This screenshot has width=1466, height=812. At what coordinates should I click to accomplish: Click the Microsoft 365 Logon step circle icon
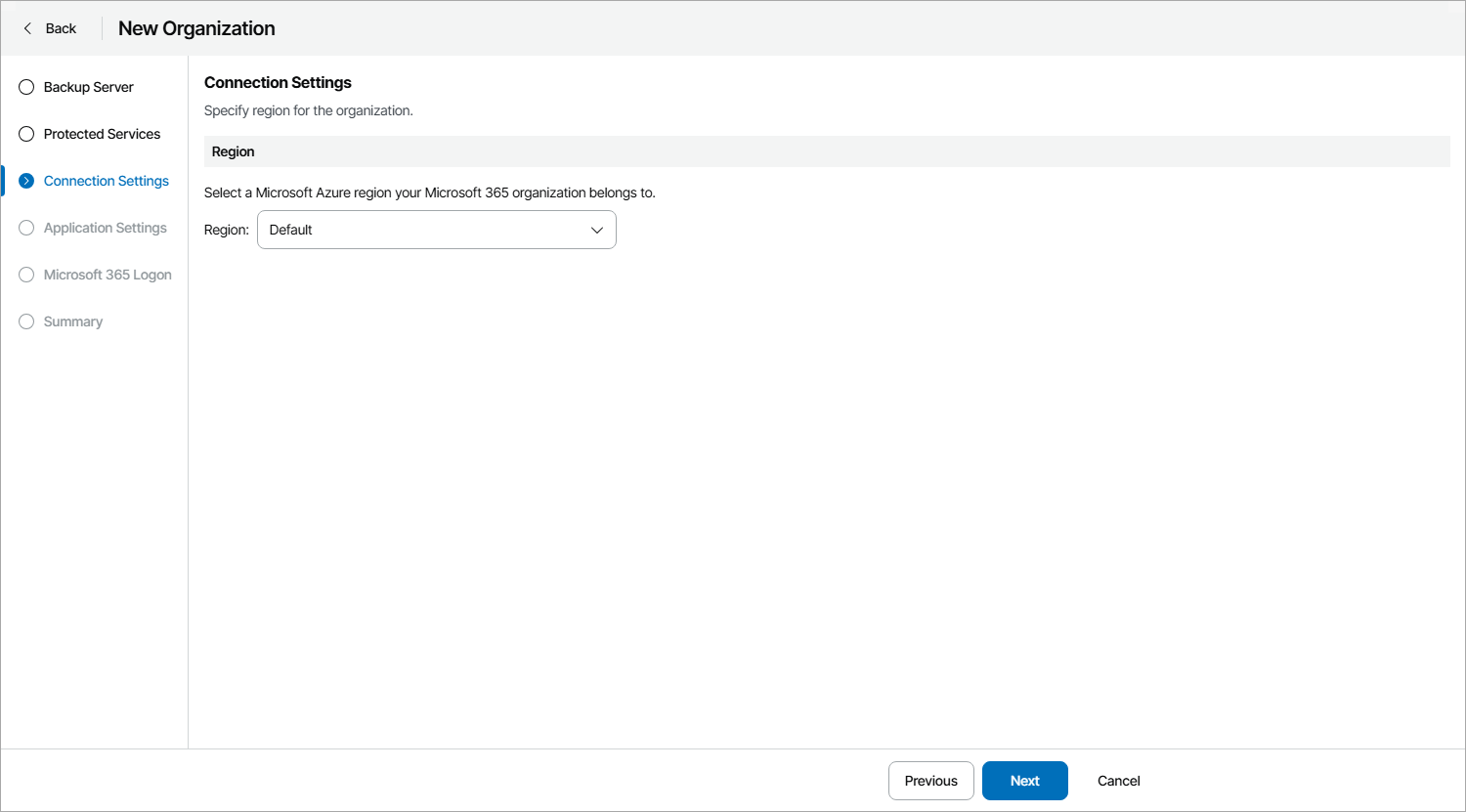click(25, 275)
